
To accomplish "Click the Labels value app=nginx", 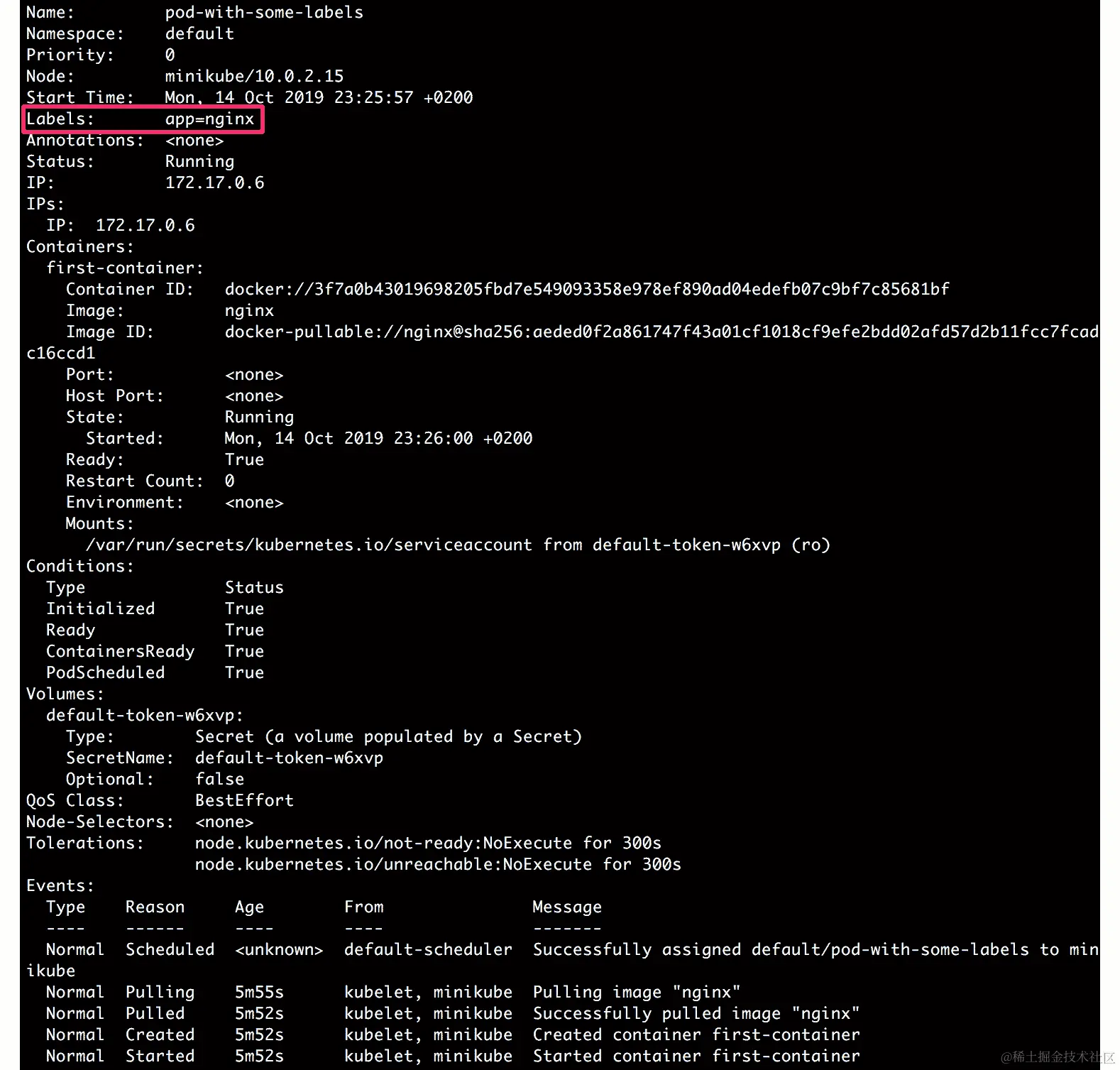I will [x=209, y=119].
